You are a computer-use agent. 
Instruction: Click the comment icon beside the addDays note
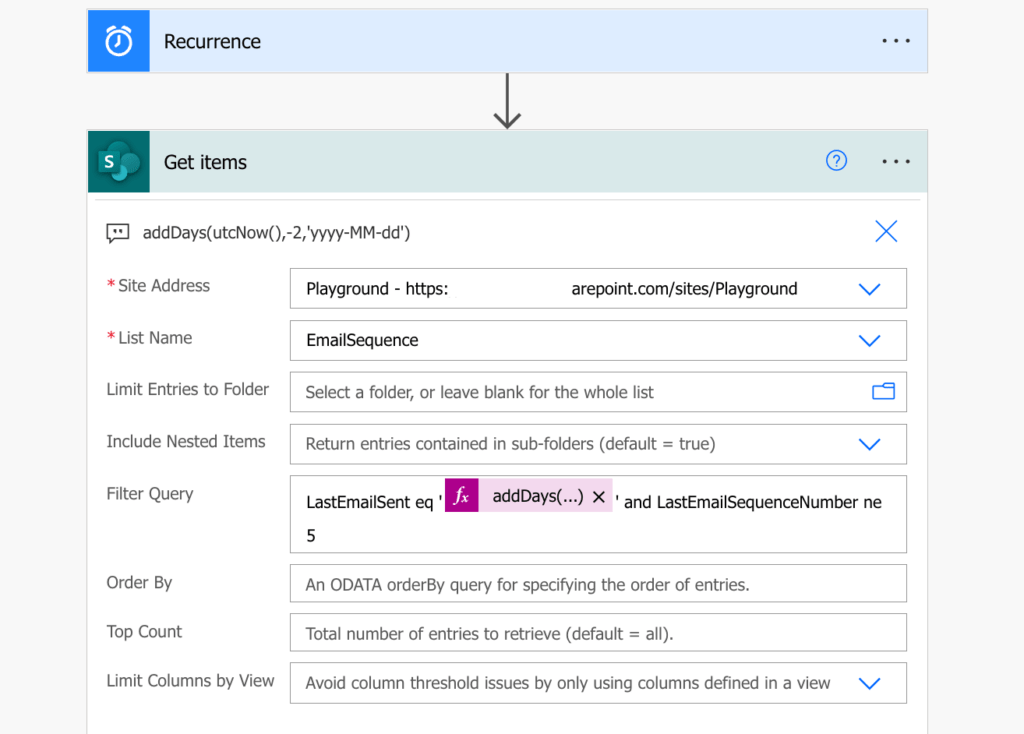click(x=117, y=231)
